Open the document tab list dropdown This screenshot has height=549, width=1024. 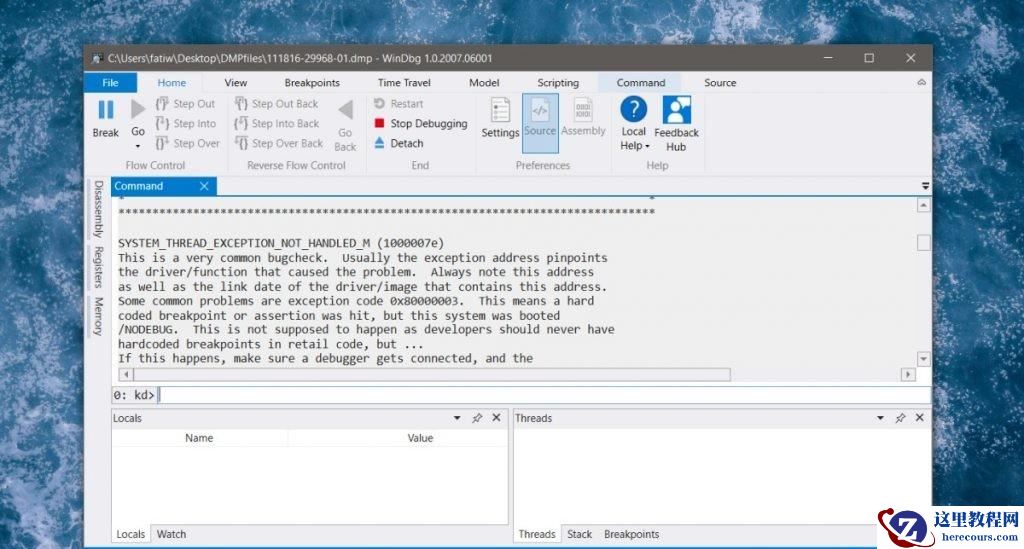click(x=925, y=186)
